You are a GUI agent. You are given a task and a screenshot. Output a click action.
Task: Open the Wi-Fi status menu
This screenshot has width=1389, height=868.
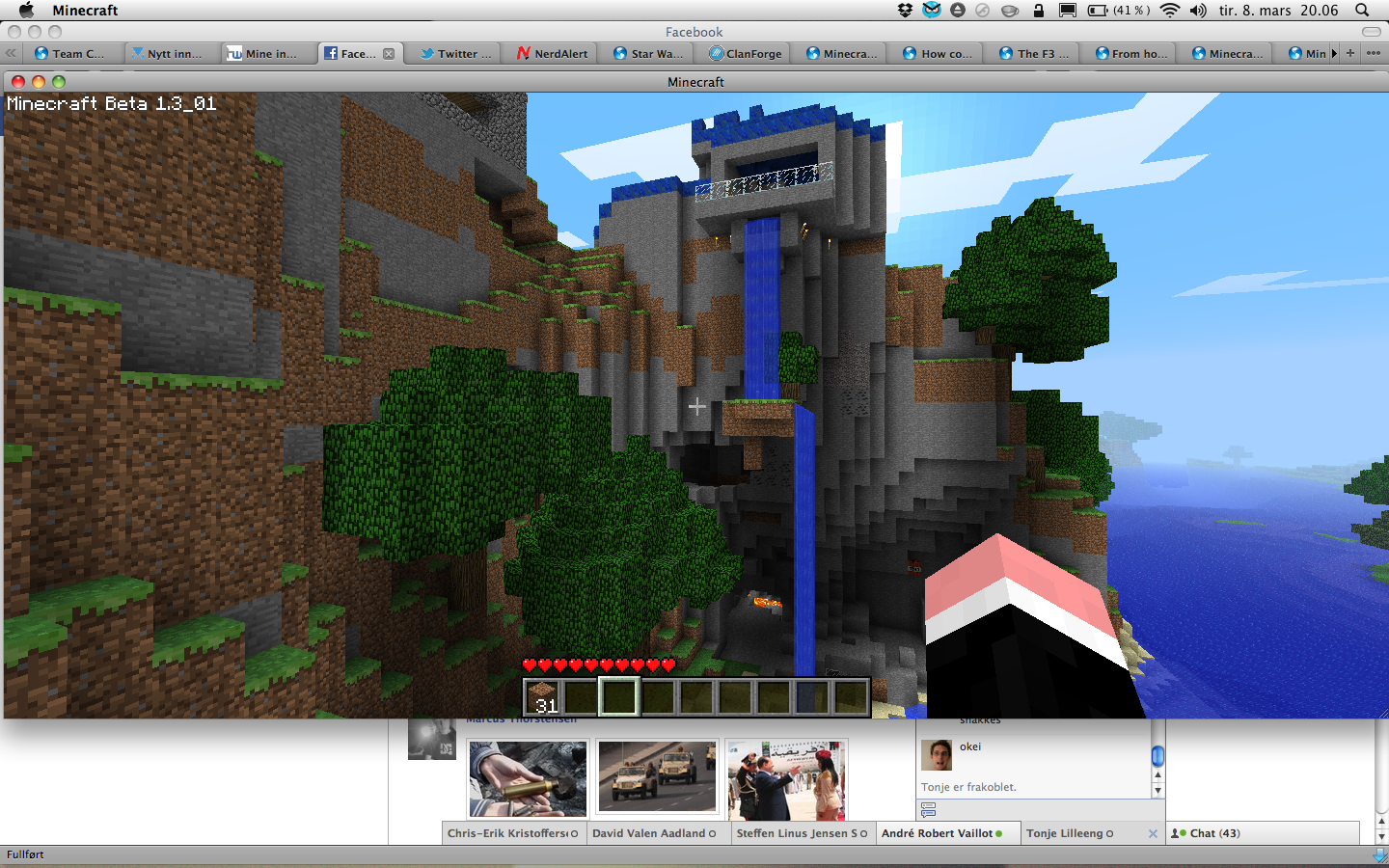tap(1170, 10)
